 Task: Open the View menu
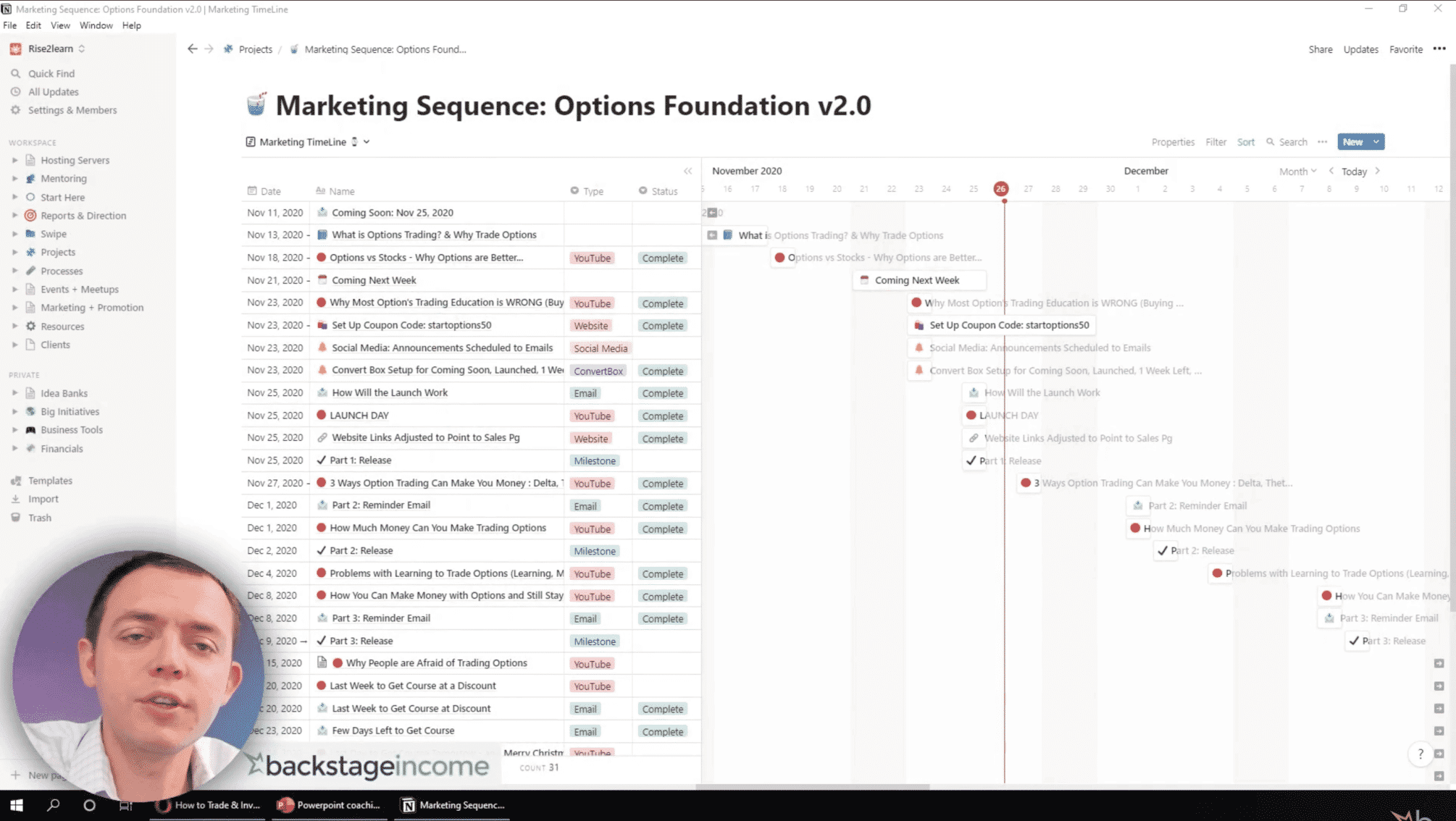(x=60, y=25)
